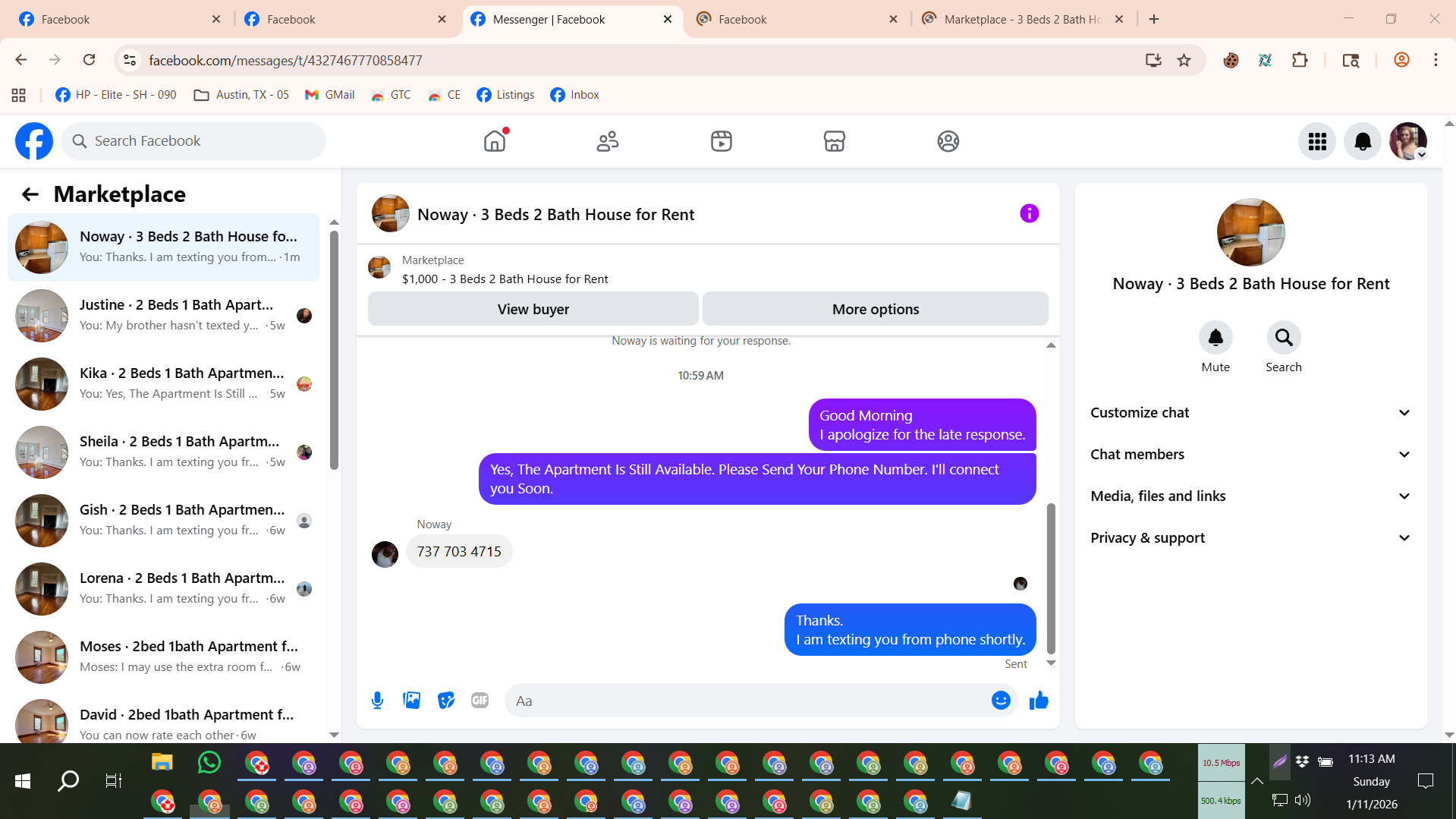
Task: Choose a GIF in composer
Action: [480, 701]
